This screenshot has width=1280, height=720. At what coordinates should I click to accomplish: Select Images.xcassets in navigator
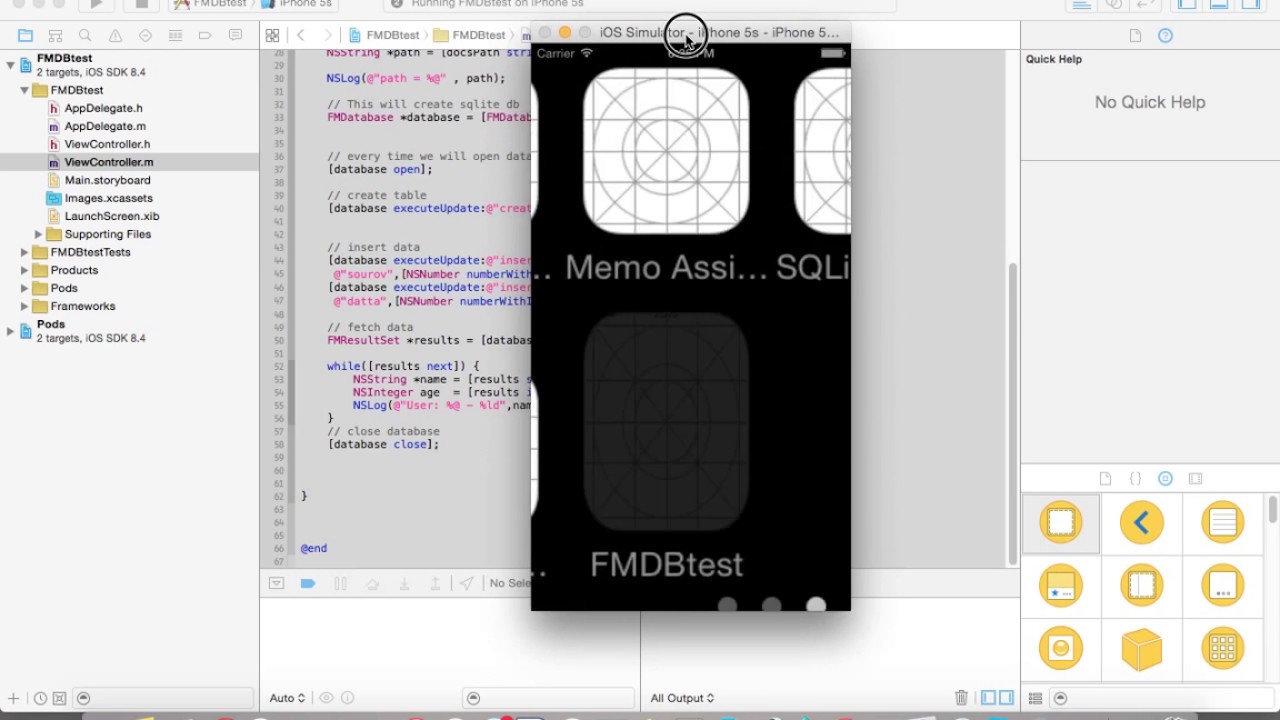click(x=108, y=198)
